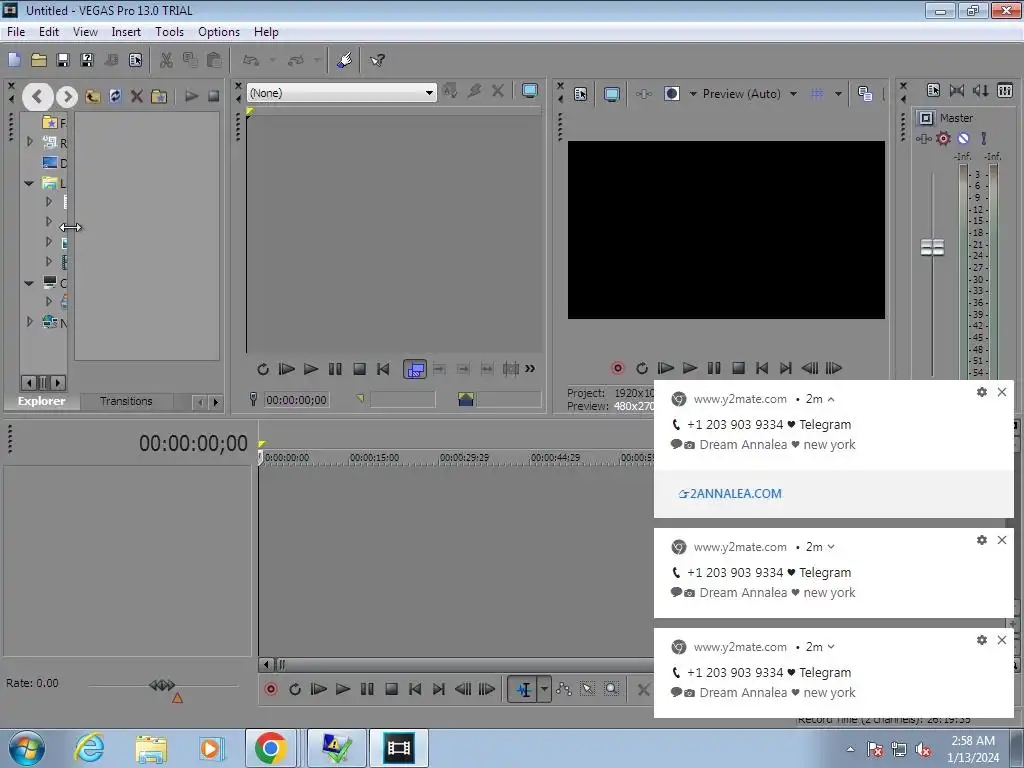Toggle loop playback in Trimmer
The width and height of the screenshot is (1024, 768).
point(263,370)
